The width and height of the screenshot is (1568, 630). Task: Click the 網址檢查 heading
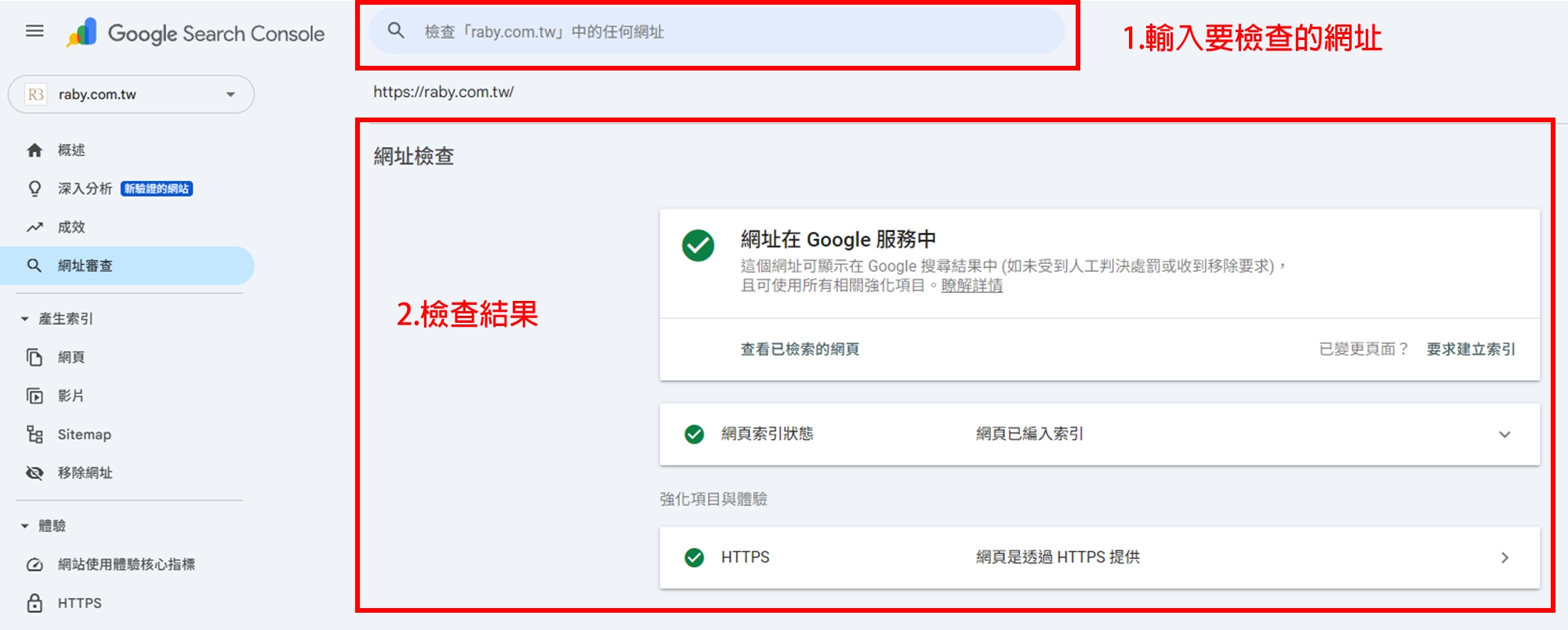[x=414, y=156]
